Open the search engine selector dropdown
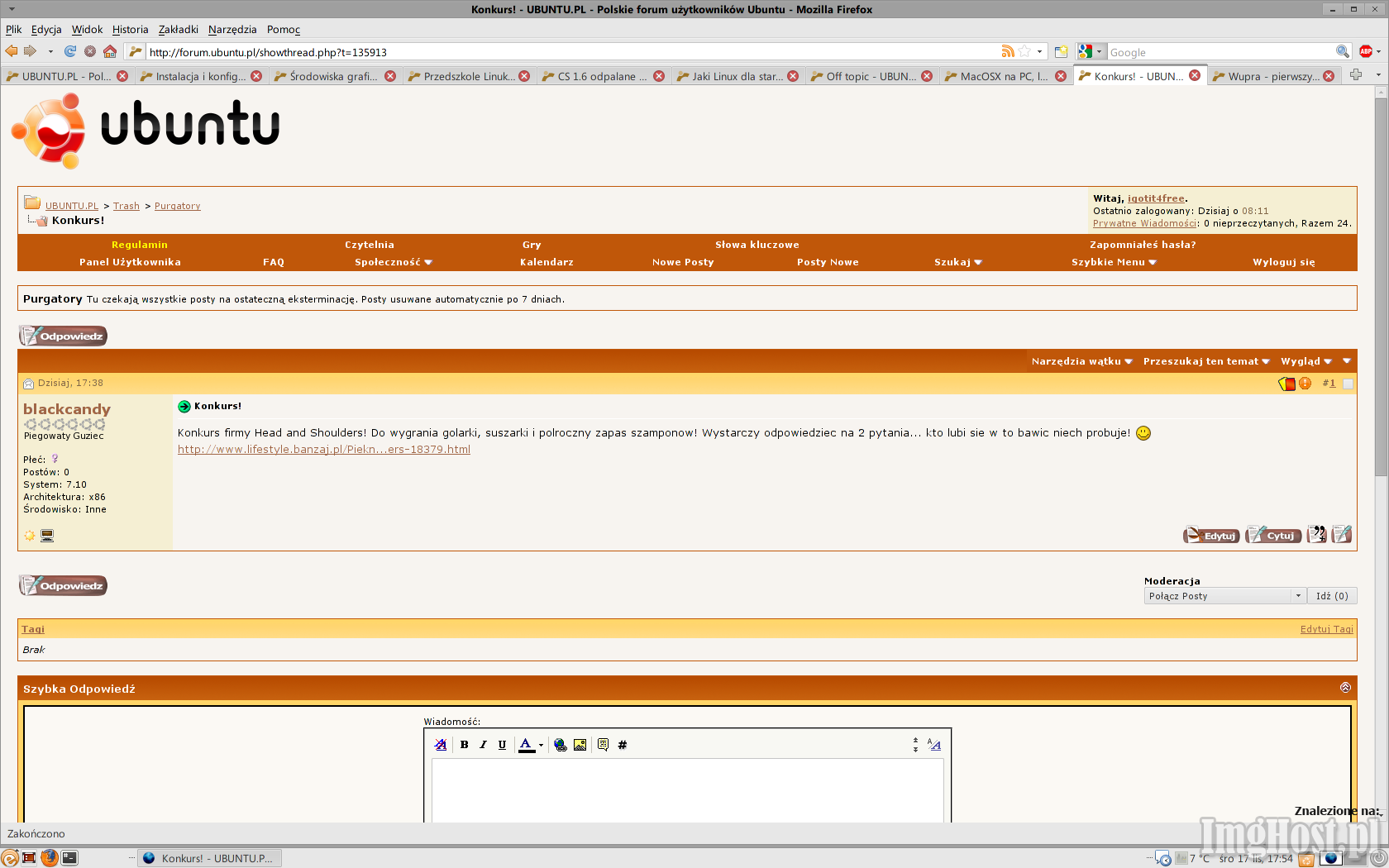This screenshot has width=1389, height=868. coord(1091,51)
